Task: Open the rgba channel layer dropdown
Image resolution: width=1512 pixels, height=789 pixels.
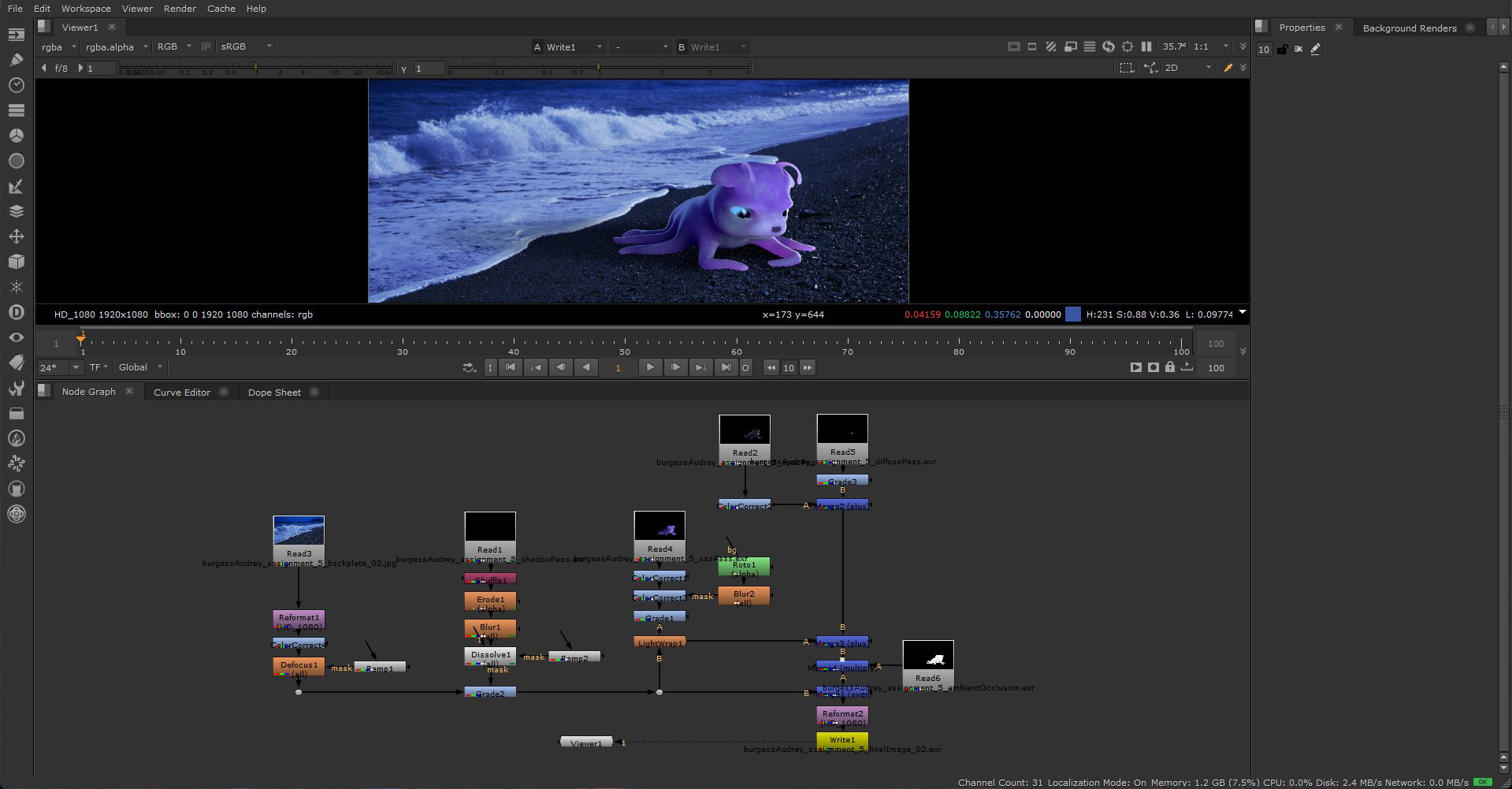Action: point(58,47)
